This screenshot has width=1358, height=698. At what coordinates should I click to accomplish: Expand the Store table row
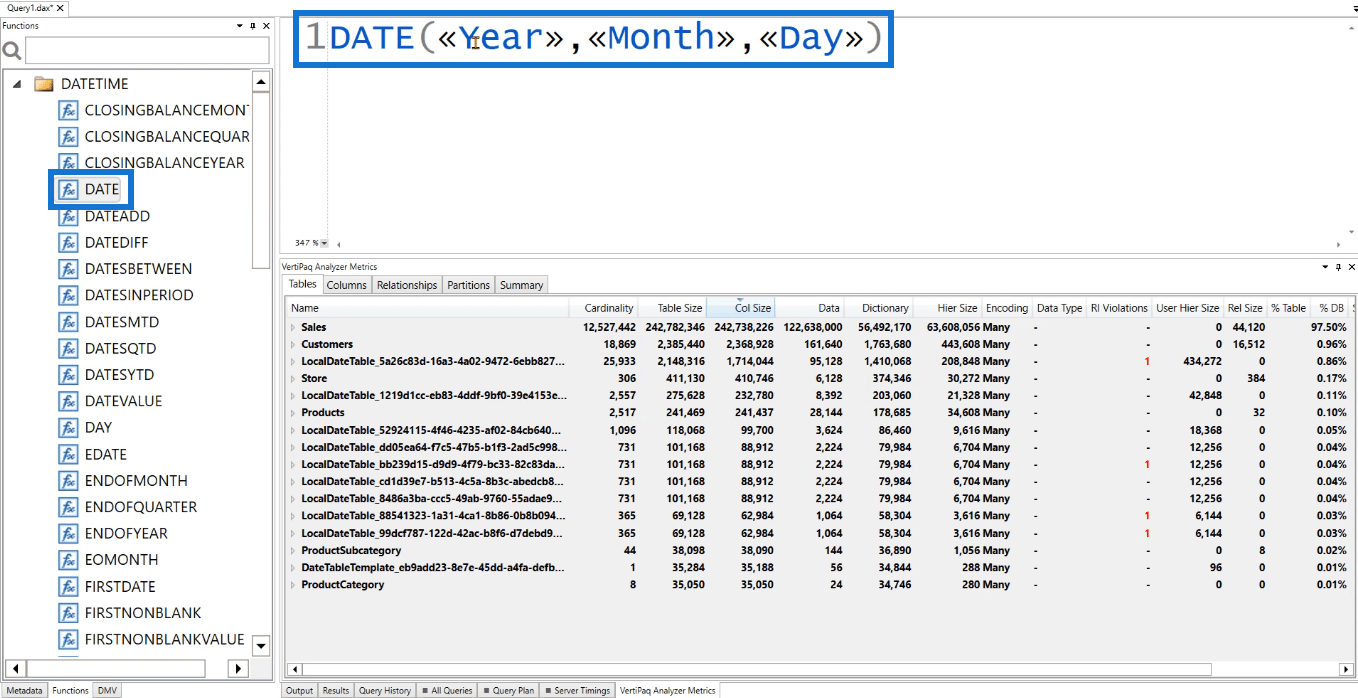[293, 378]
